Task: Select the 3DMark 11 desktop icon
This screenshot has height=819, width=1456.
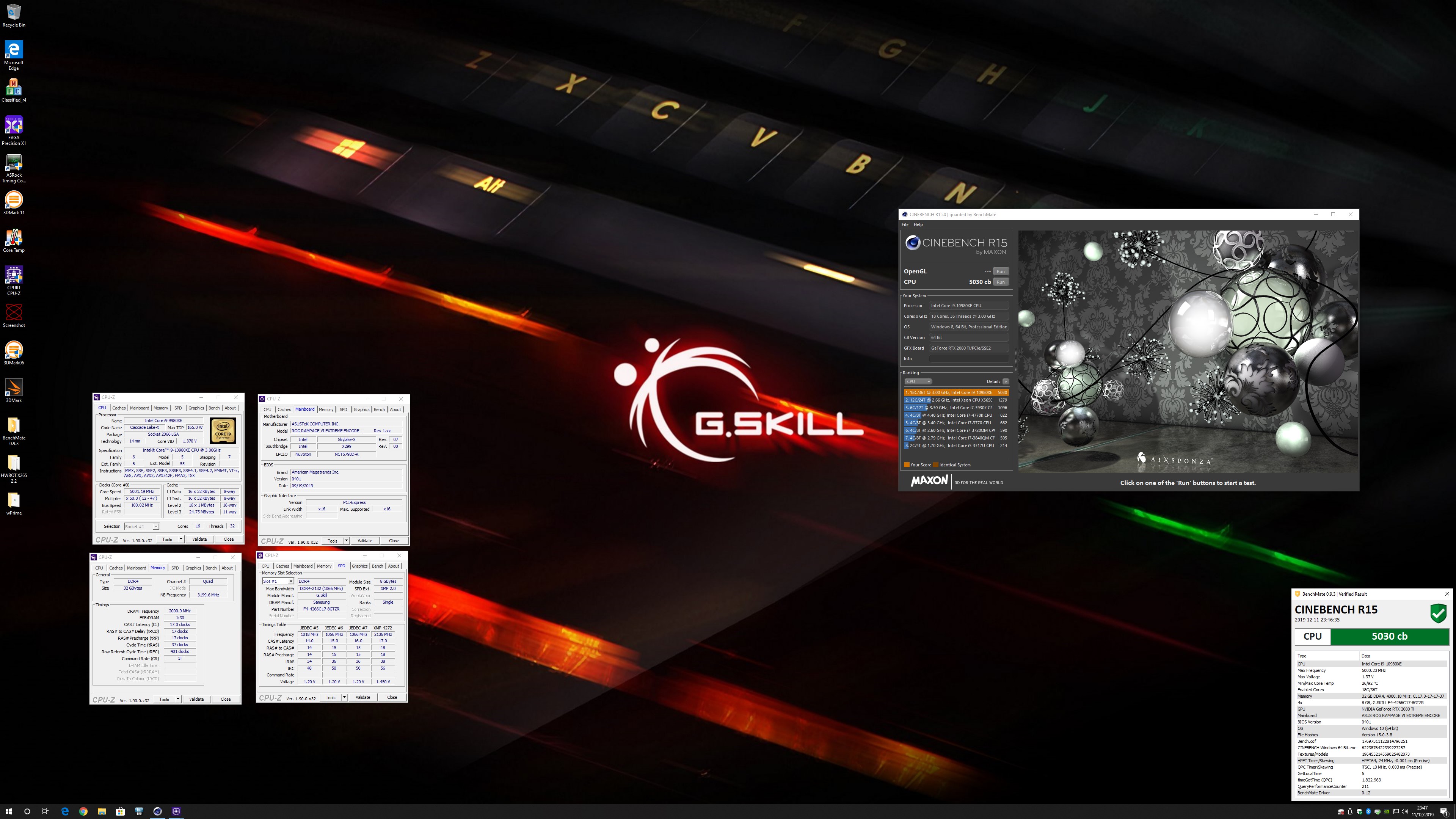Action: pos(14,203)
